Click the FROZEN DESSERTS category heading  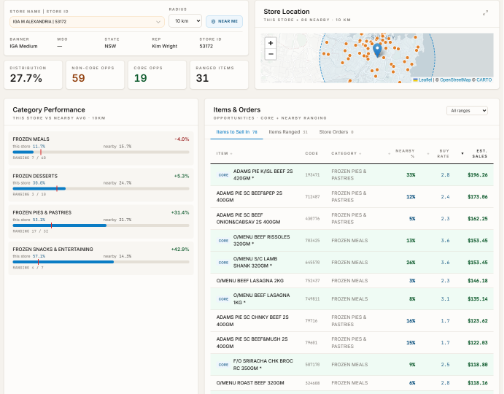[35, 176]
